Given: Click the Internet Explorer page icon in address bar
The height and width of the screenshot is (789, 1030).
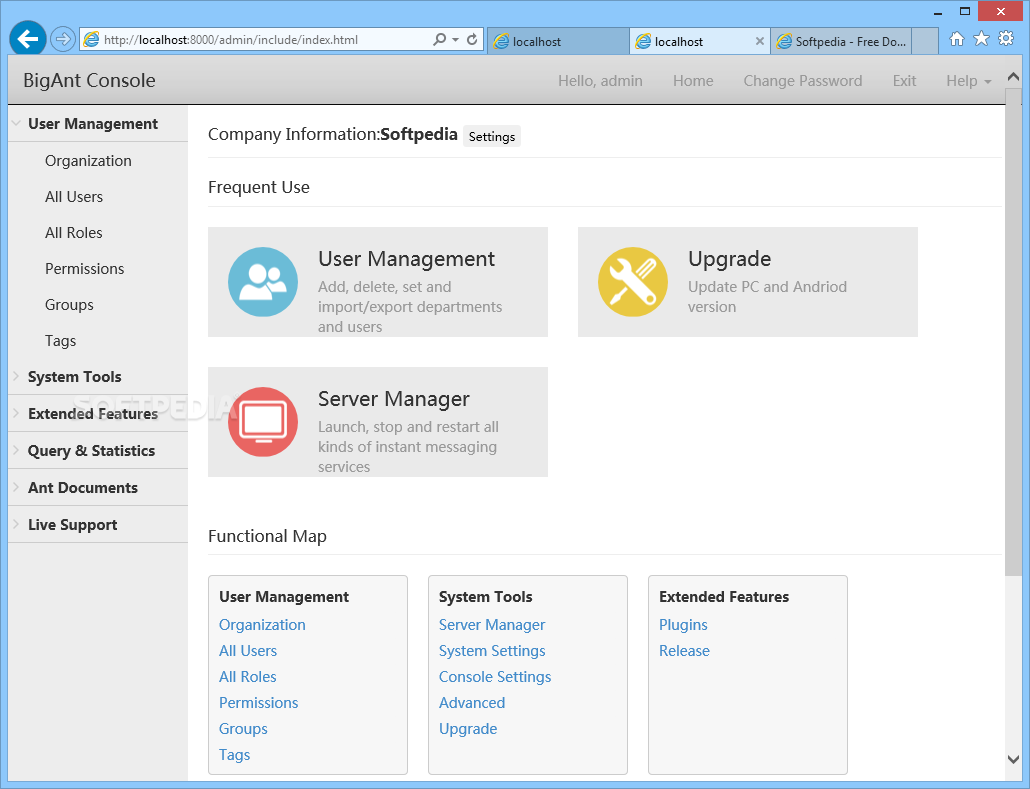Looking at the screenshot, I should [92, 39].
